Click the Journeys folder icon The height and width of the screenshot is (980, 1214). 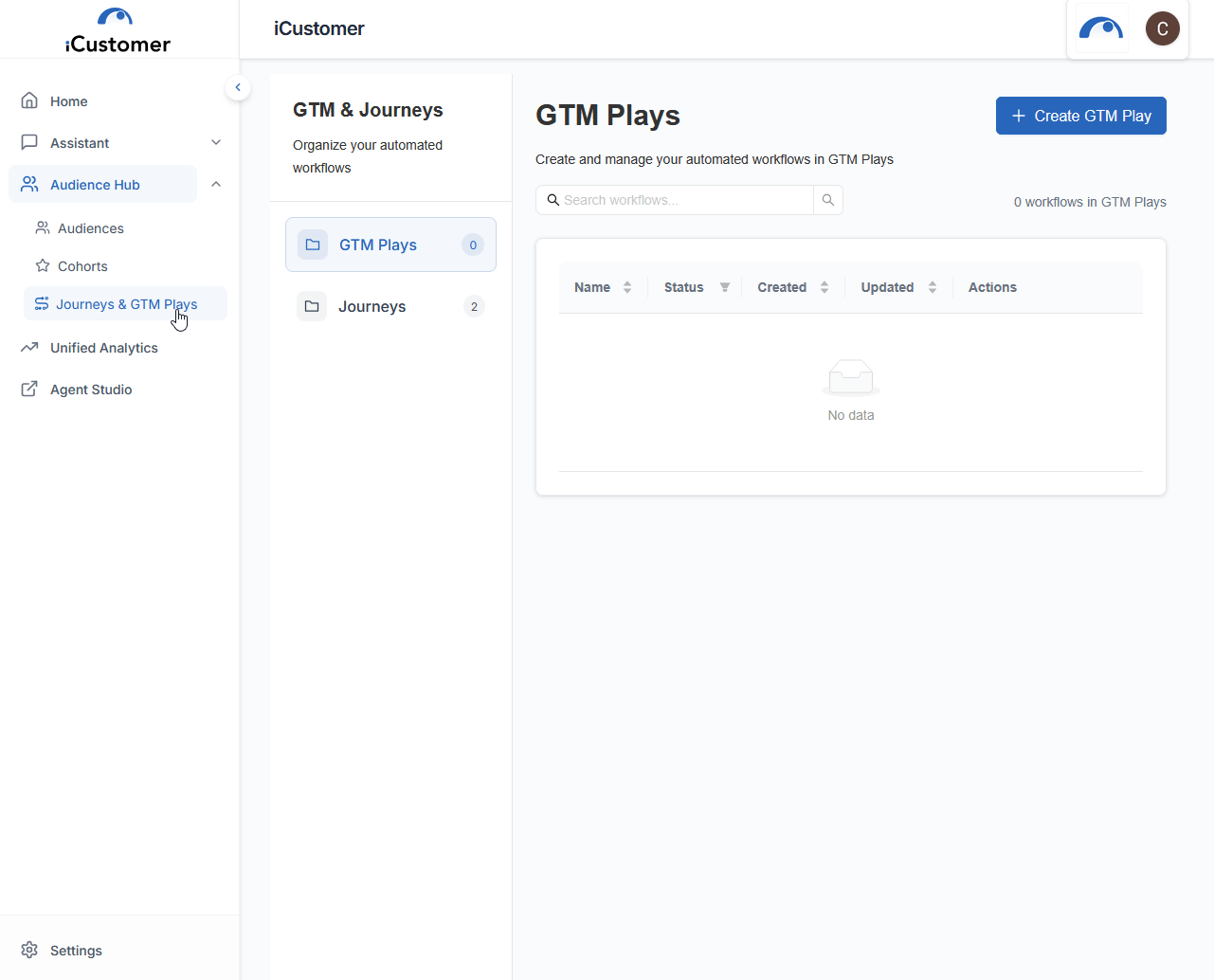[312, 306]
